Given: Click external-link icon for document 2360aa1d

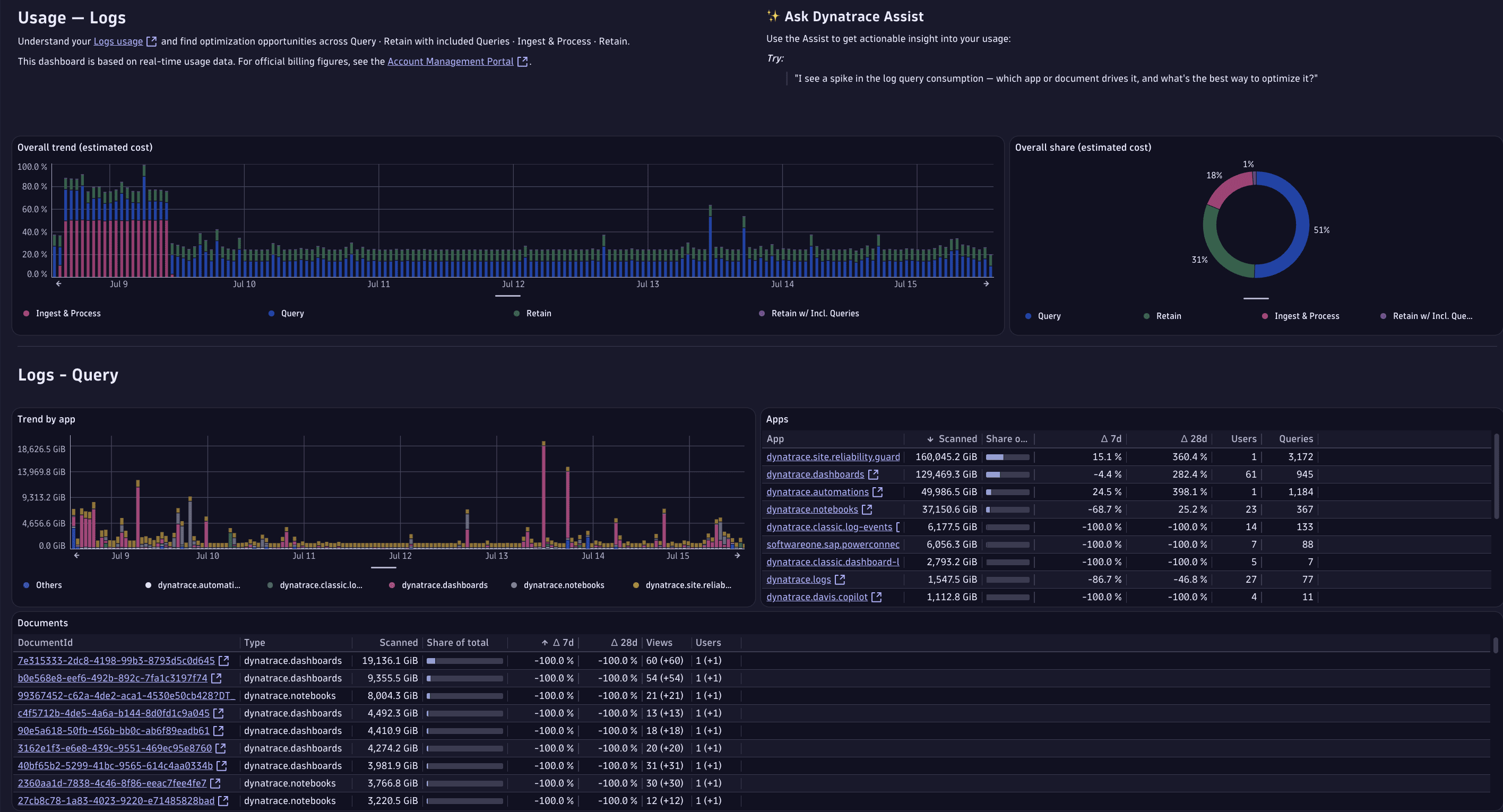Looking at the screenshot, I should click(x=215, y=783).
